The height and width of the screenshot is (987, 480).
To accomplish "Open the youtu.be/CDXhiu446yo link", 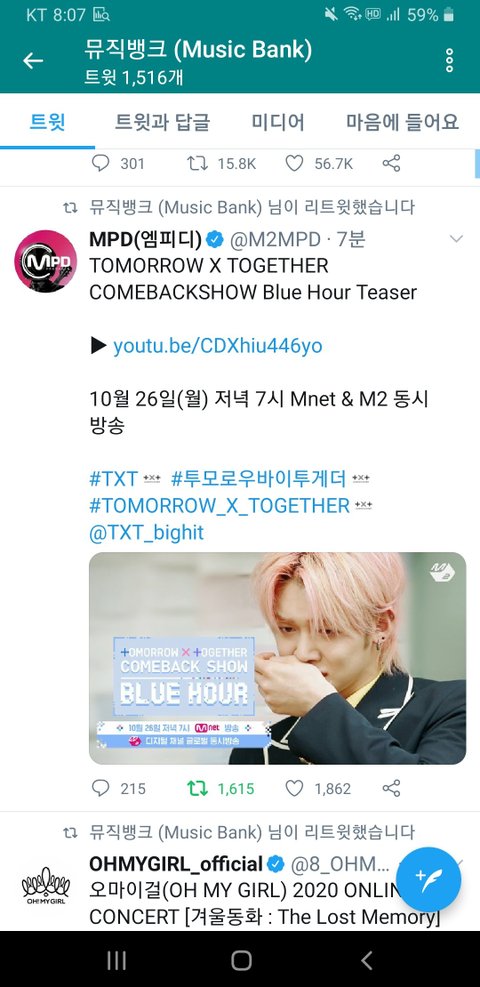I will [x=218, y=346].
